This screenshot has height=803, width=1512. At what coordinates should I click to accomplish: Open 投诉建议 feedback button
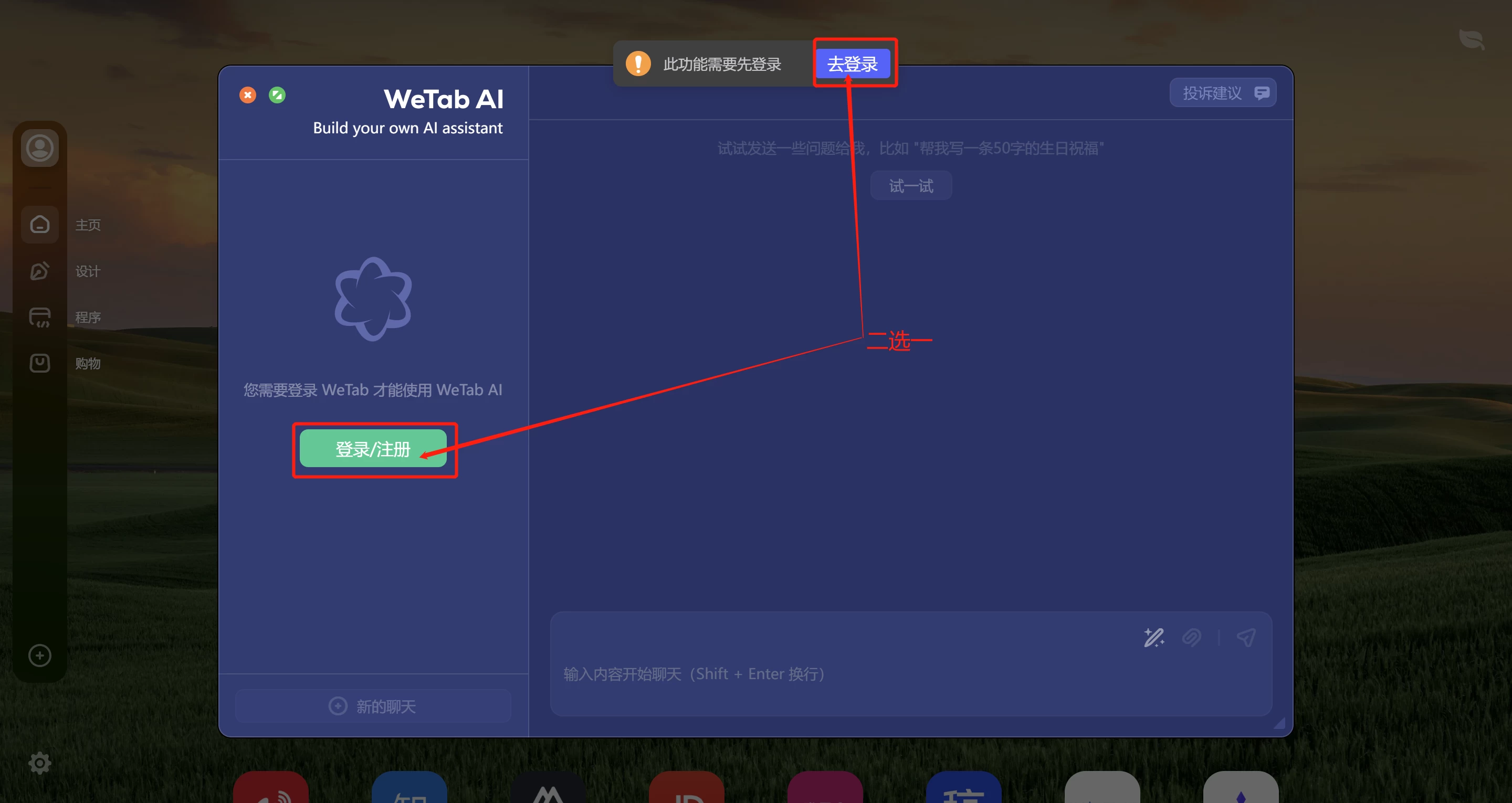click(x=1223, y=93)
